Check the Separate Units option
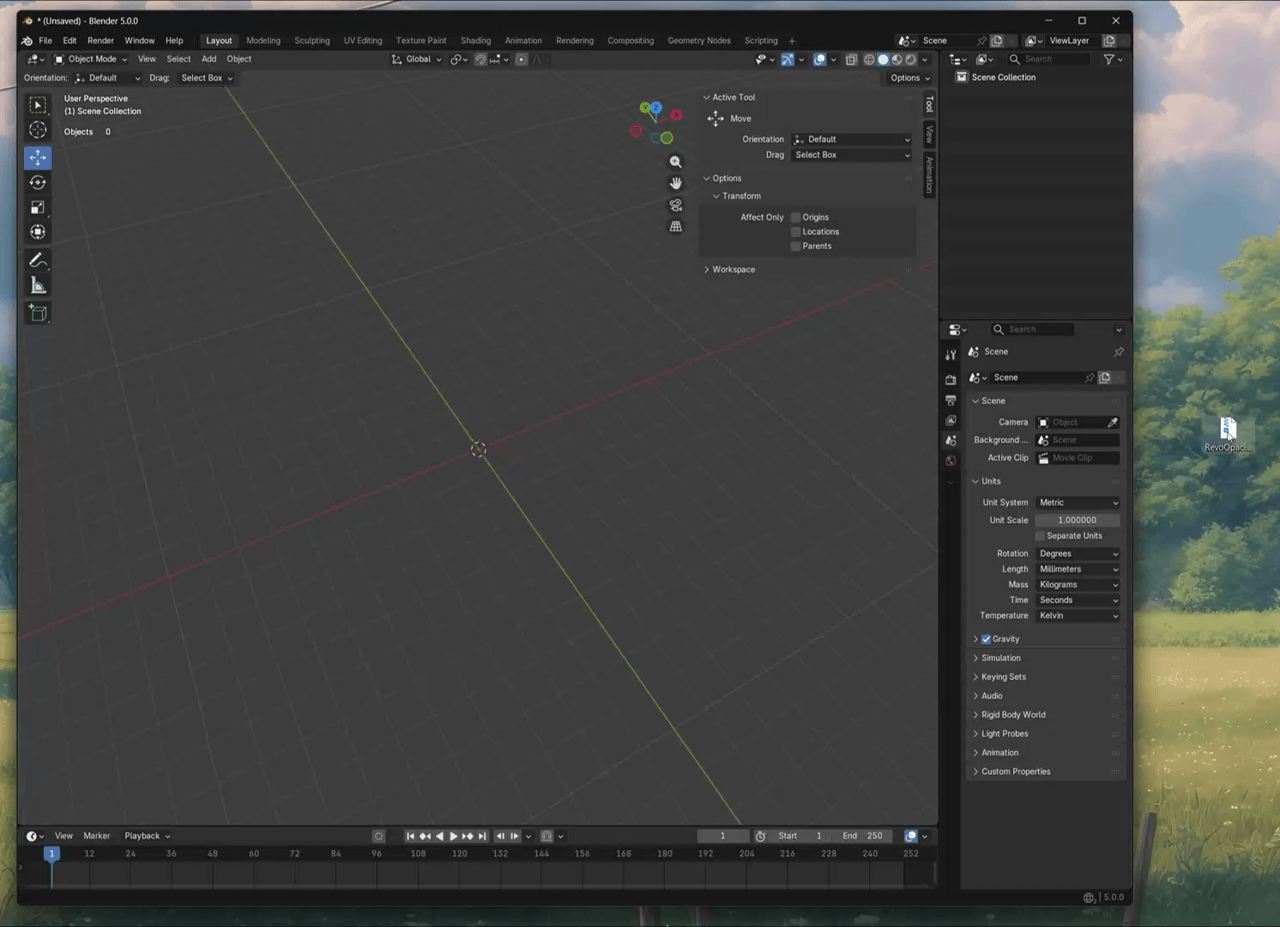The width and height of the screenshot is (1280, 927). [1040, 536]
